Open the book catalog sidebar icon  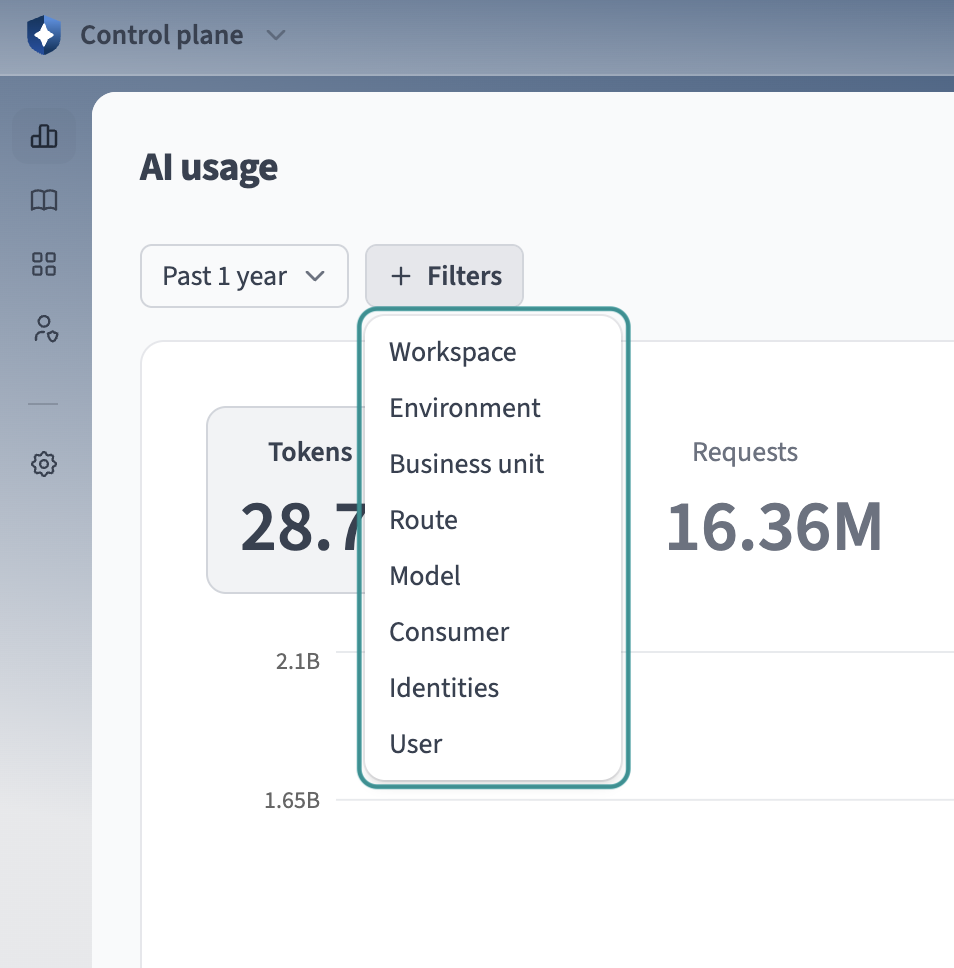[x=44, y=200]
